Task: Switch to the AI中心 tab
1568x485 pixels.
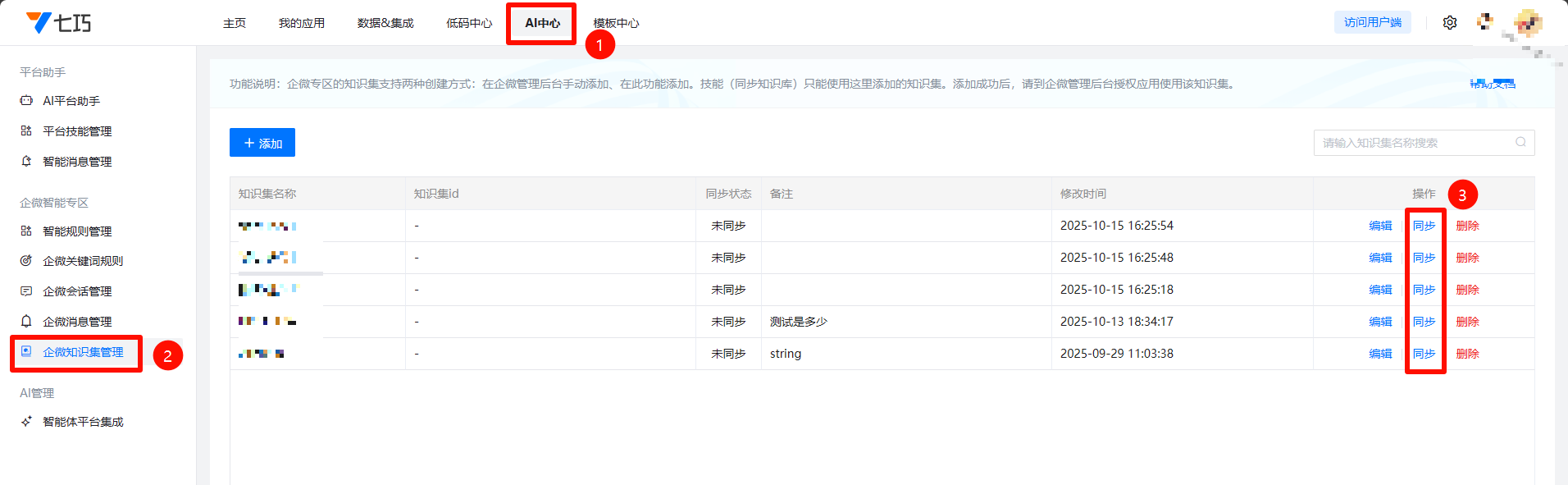Action: coord(542,23)
